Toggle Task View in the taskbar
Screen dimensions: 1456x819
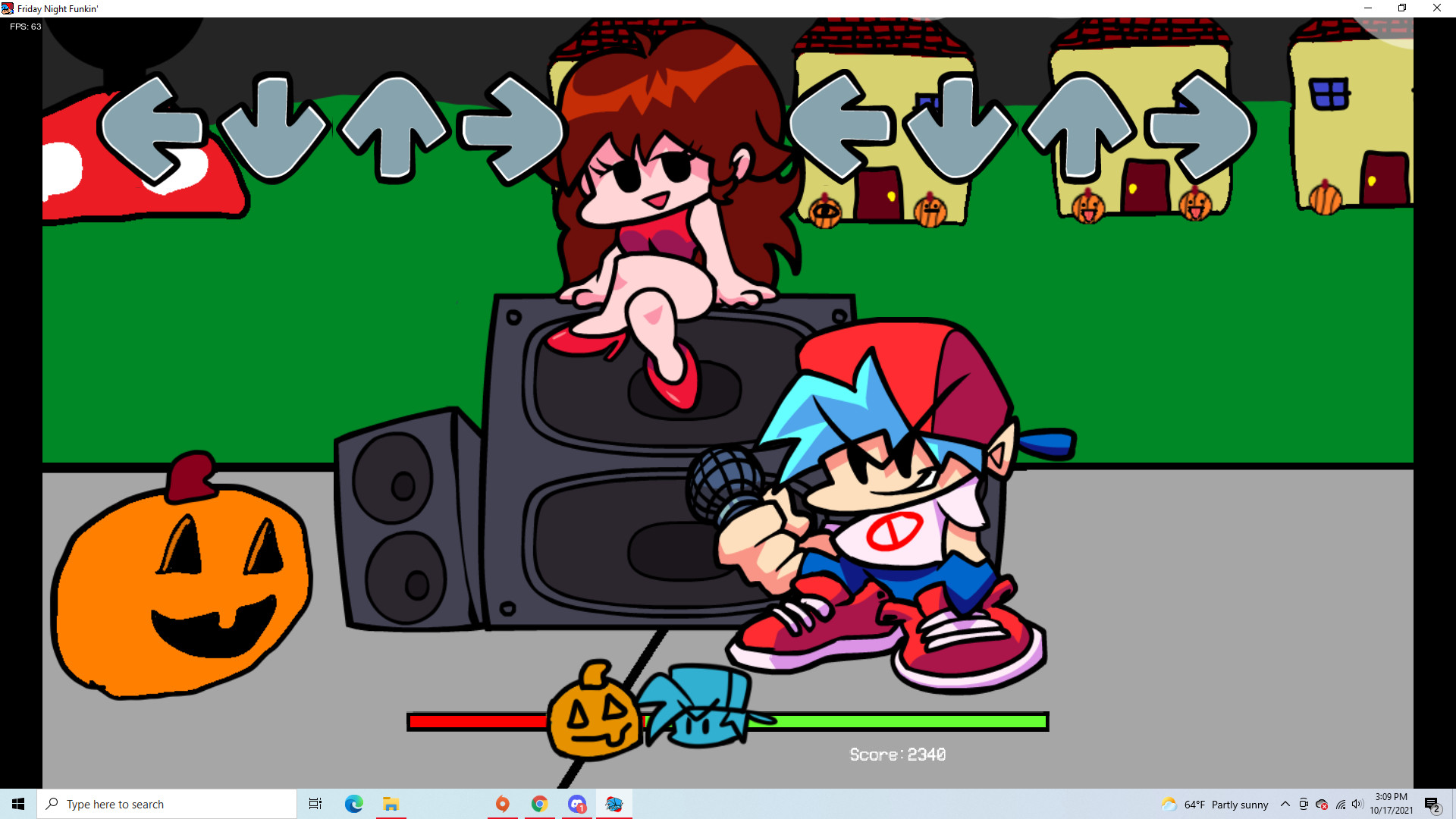(315, 804)
